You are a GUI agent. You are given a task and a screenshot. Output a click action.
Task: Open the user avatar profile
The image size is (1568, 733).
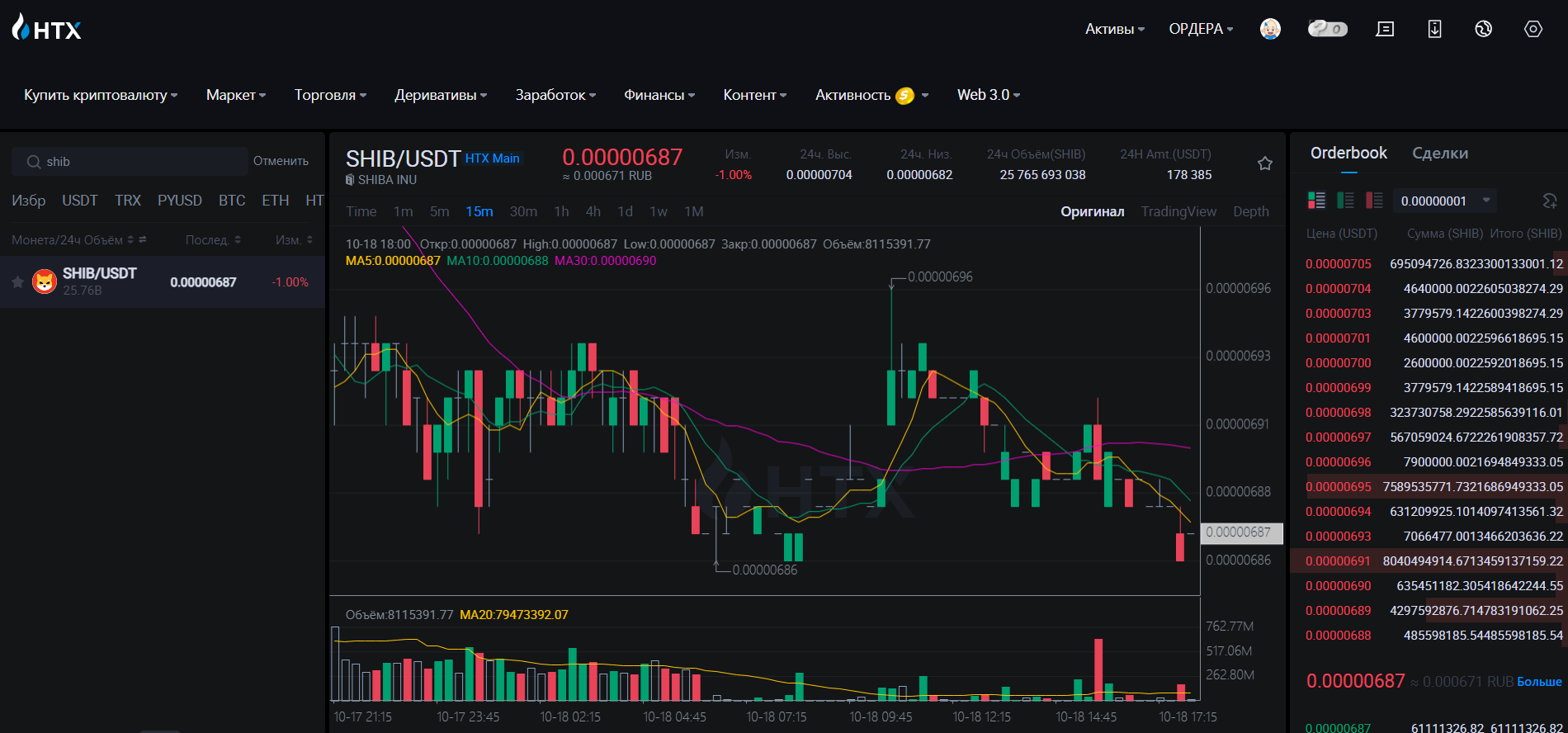pyautogui.click(x=1270, y=29)
